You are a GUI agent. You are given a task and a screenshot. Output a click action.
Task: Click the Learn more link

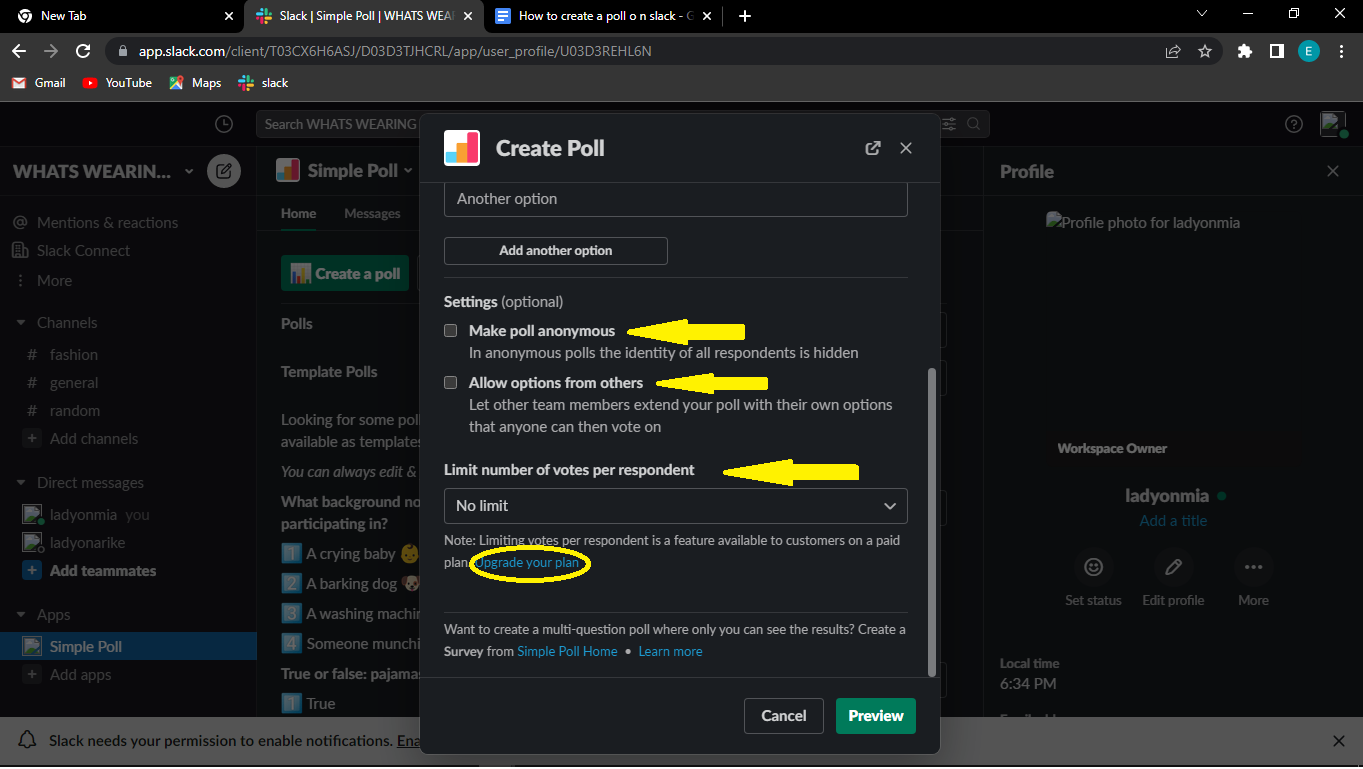[671, 651]
